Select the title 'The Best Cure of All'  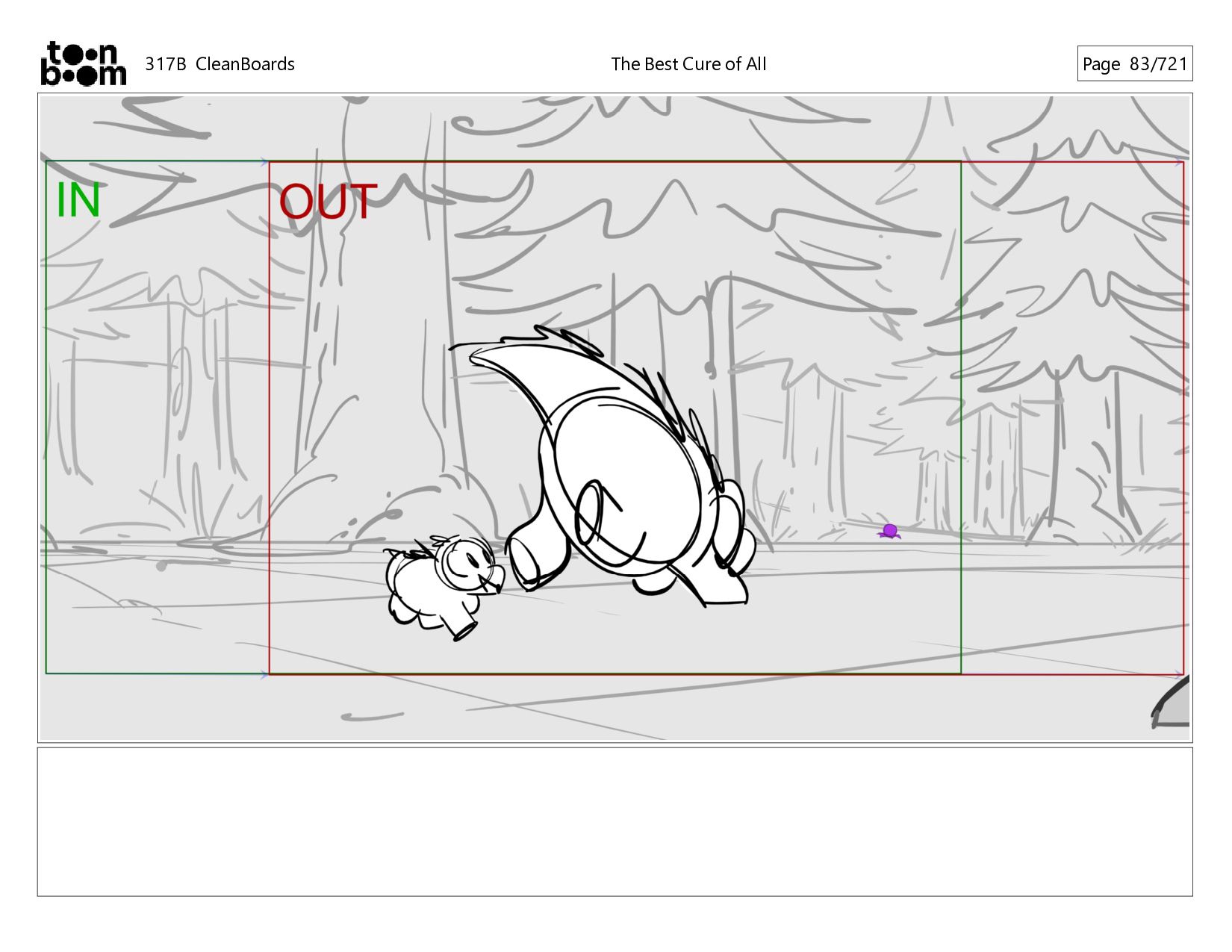click(x=688, y=64)
